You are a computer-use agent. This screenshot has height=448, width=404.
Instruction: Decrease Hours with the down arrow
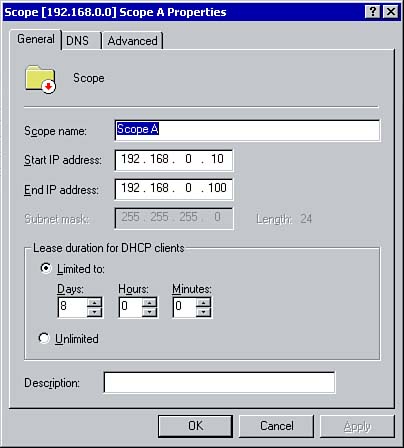(149, 312)
